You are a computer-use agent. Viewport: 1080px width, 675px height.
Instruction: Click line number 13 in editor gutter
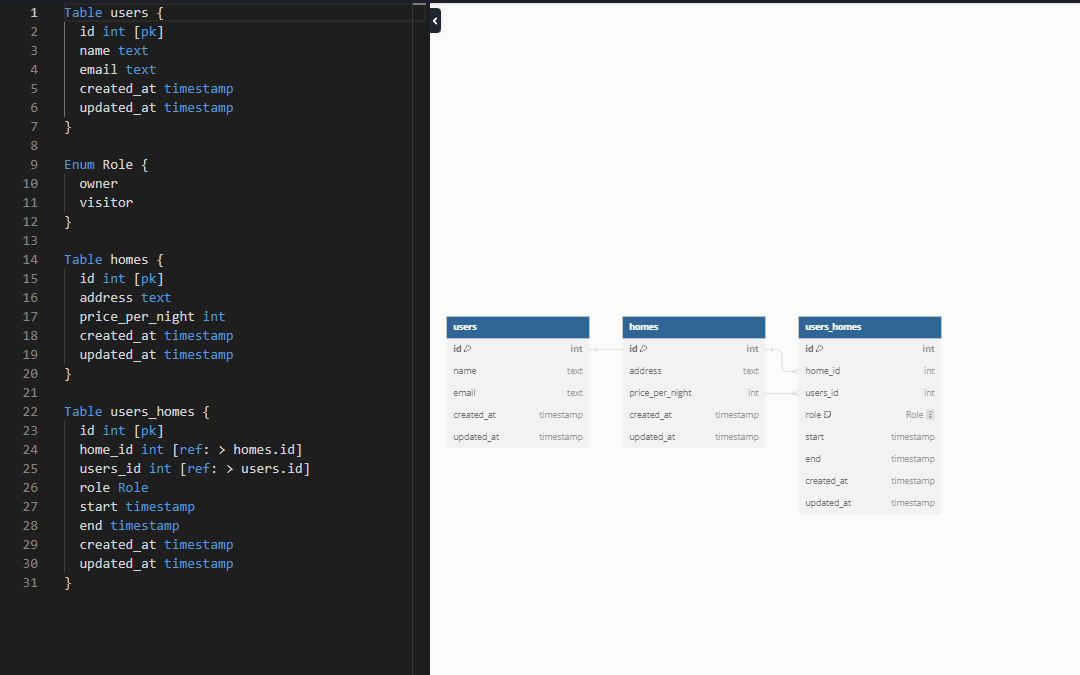30,241
